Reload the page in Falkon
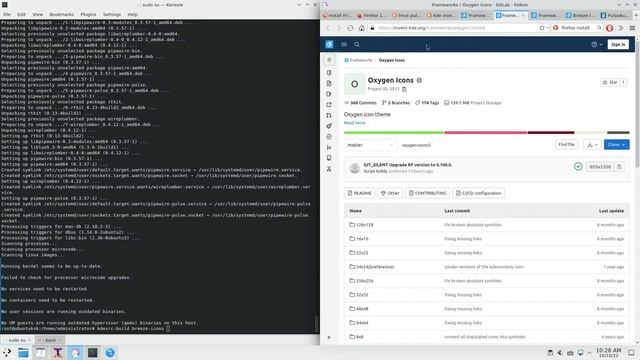 (350, 28)
